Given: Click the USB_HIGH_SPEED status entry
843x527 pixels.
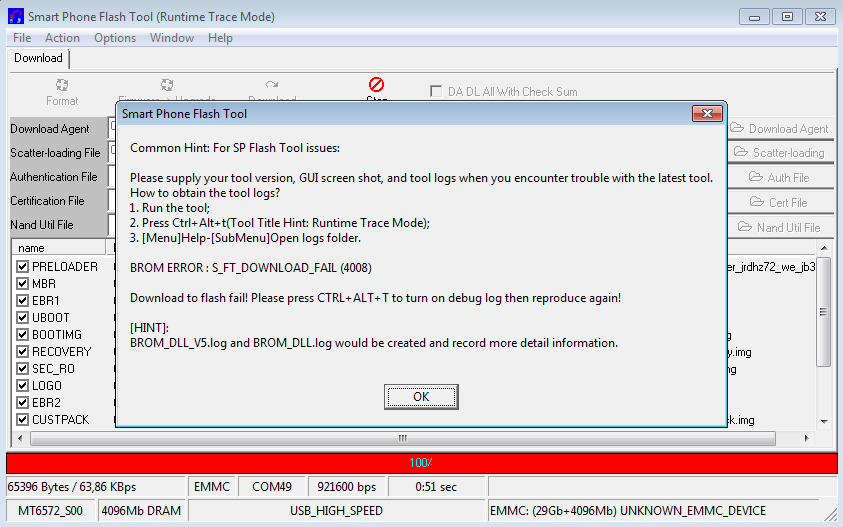Looking at the screenshot, I should [337, 510].
